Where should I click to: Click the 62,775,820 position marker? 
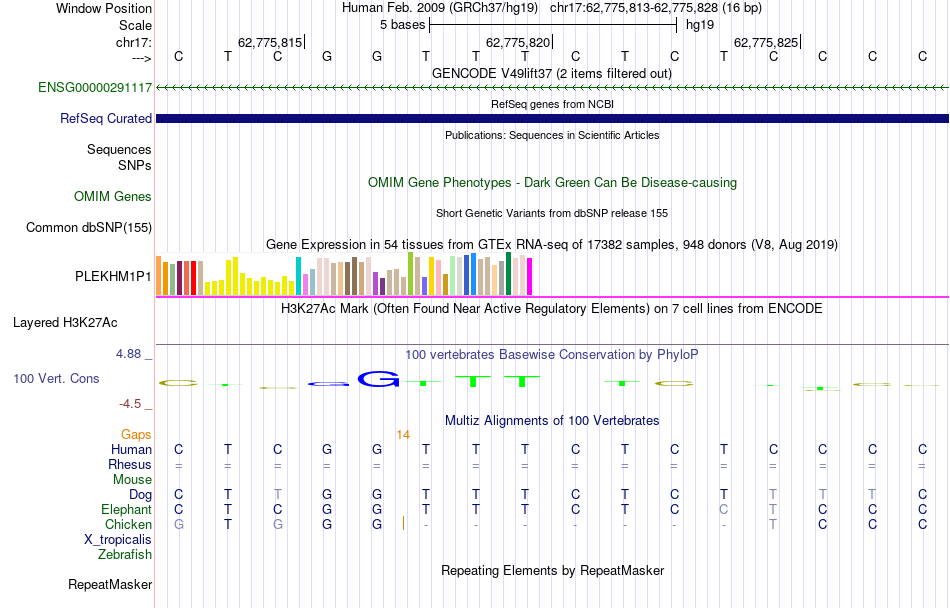click(x=519, y=42)
